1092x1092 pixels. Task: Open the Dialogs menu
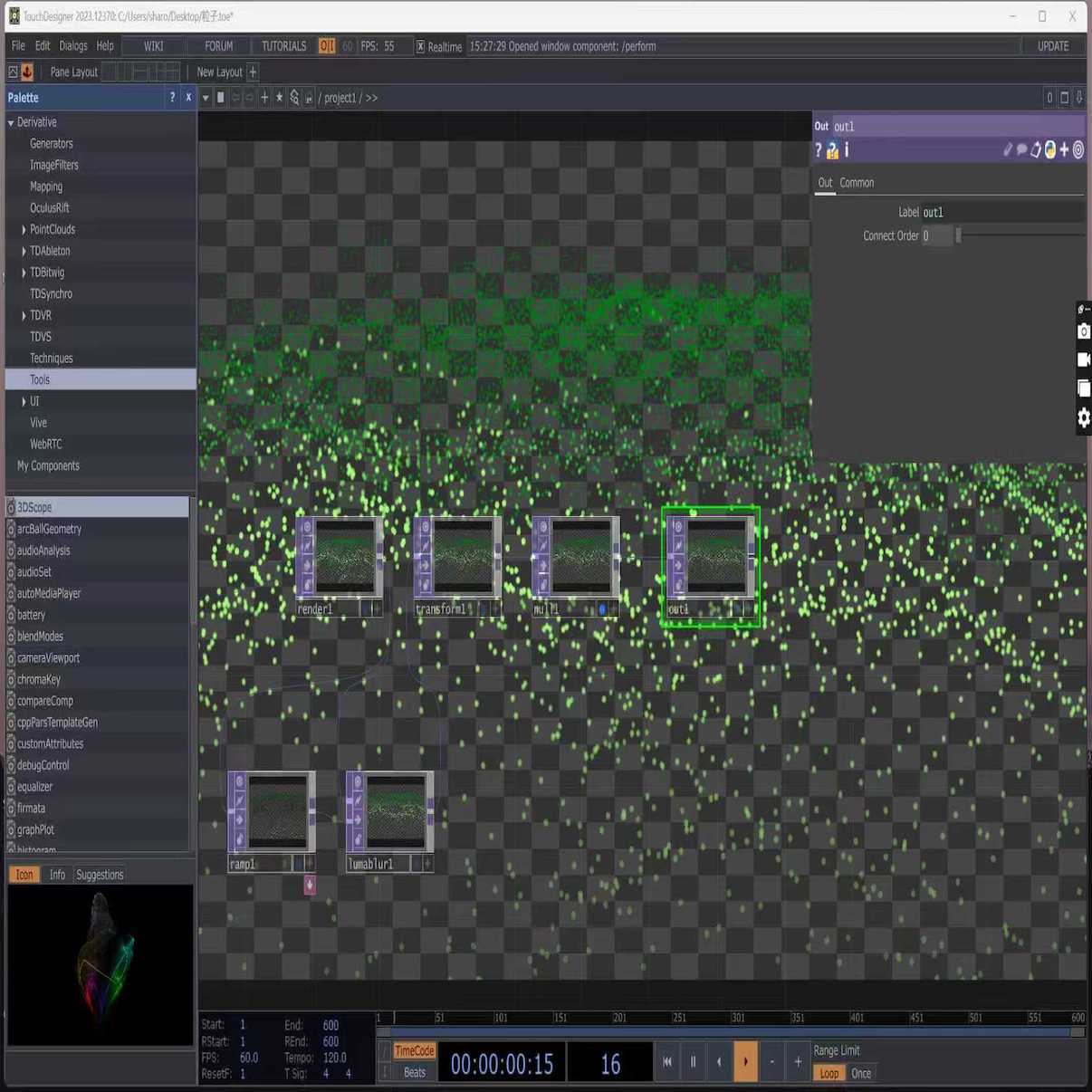pyautogui.click(x=72, y=45)
